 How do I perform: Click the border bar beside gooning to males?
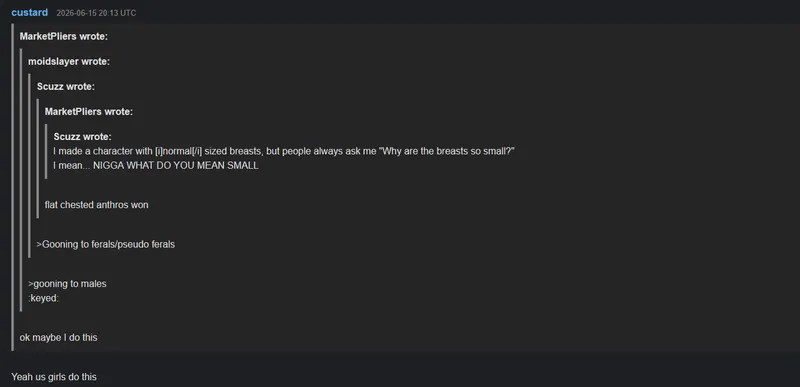click(21, 284)
